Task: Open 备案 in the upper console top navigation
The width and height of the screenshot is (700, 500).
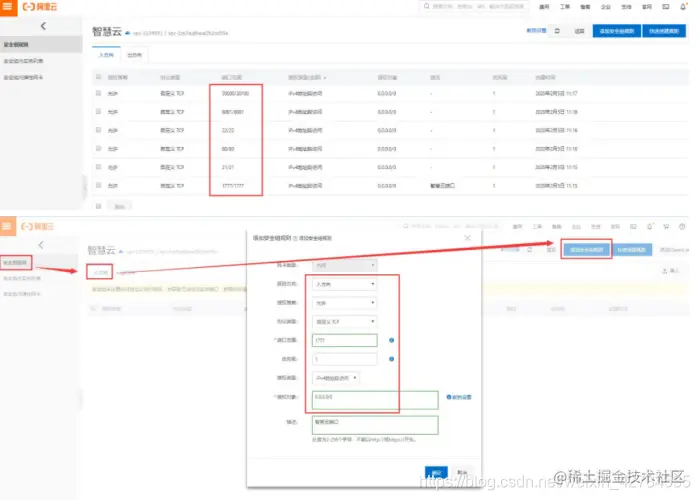Action: point(585,7)
